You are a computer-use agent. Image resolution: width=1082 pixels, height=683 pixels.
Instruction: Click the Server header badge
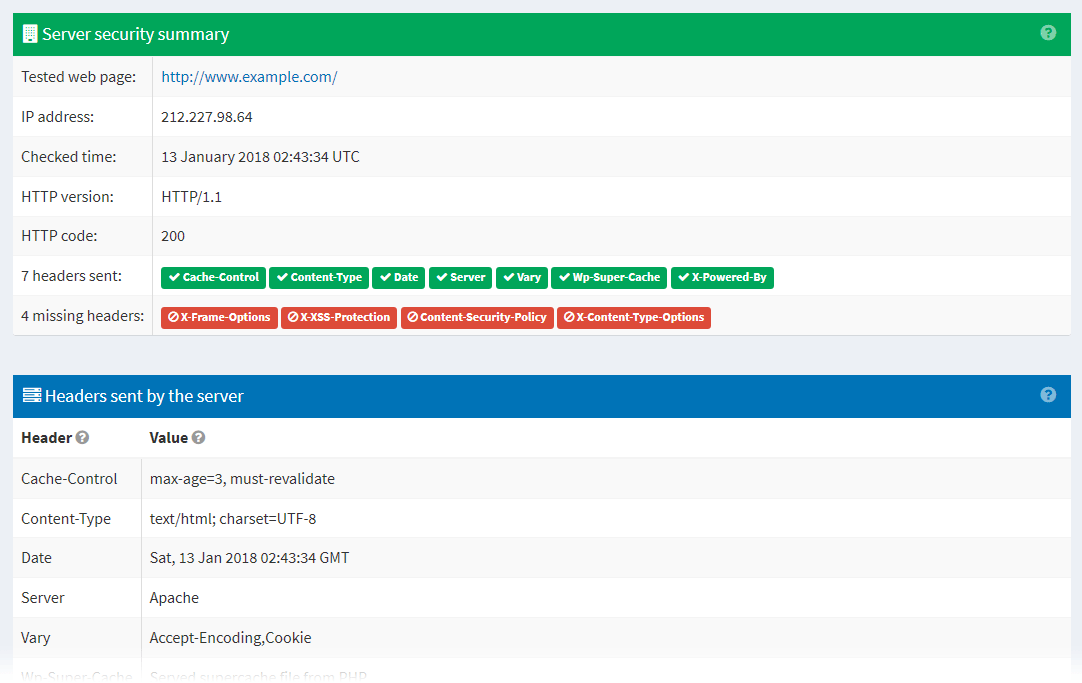pos(460,277)
